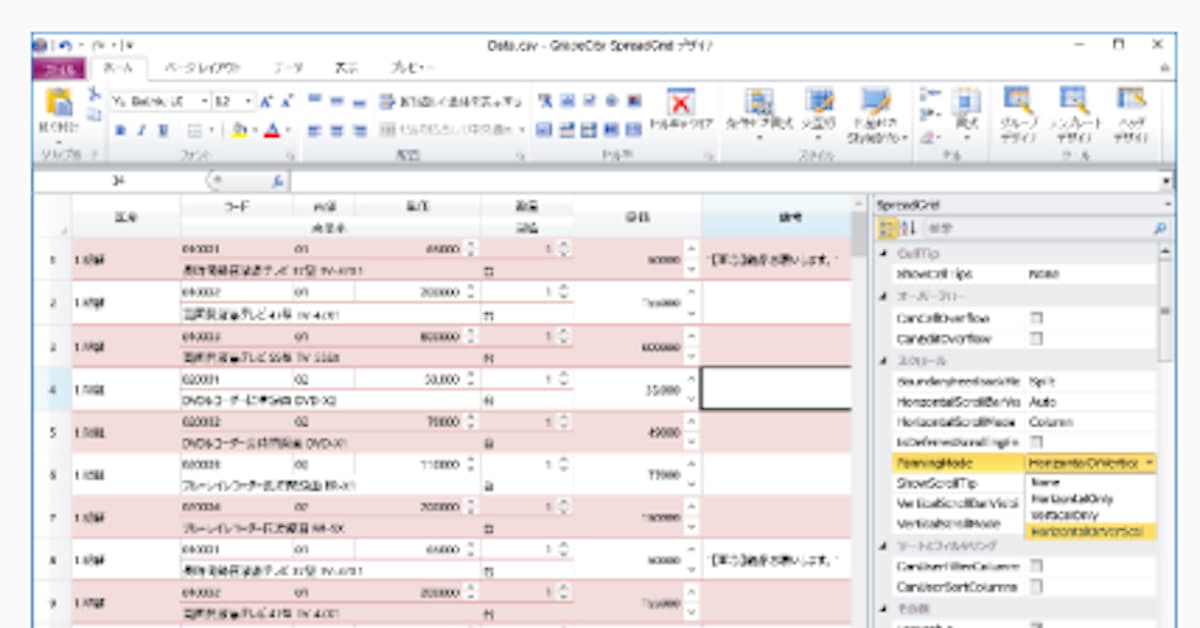1200x628 pixels.
Task: Toggle the CanCellOverflow checkbox
Action: point(1037,318)
